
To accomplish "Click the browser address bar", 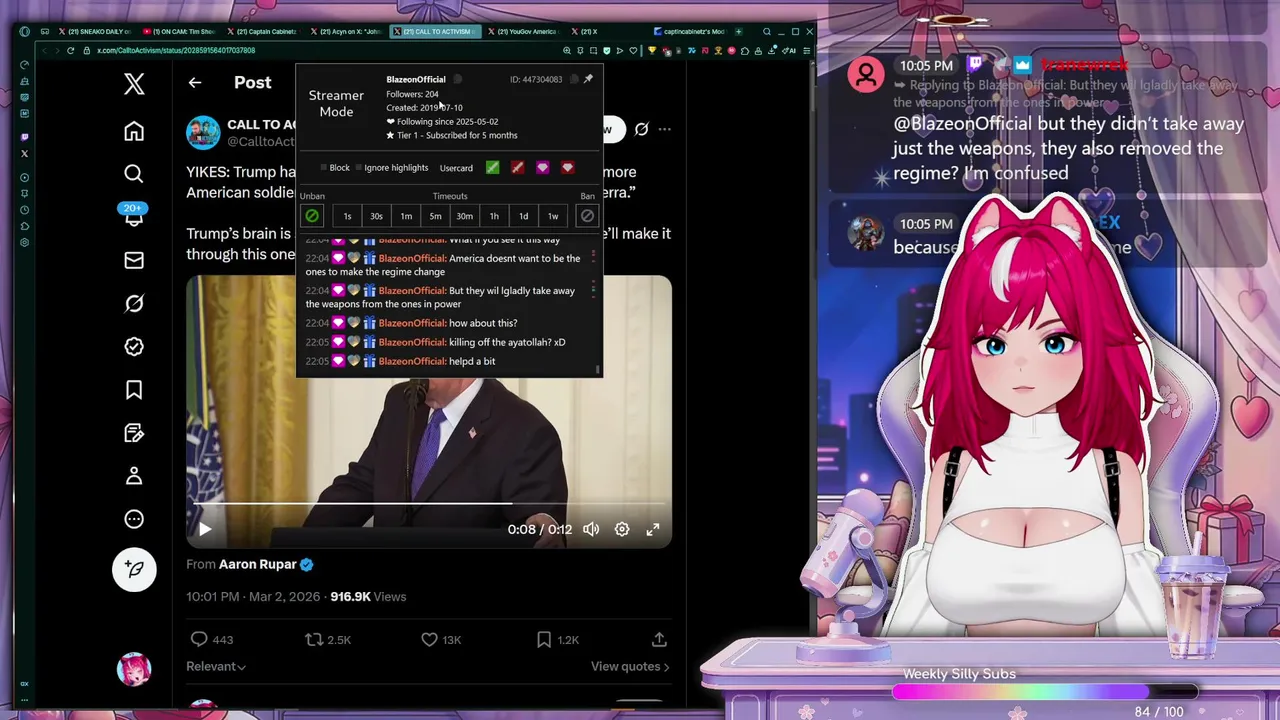I will click(x=320, y=50).
